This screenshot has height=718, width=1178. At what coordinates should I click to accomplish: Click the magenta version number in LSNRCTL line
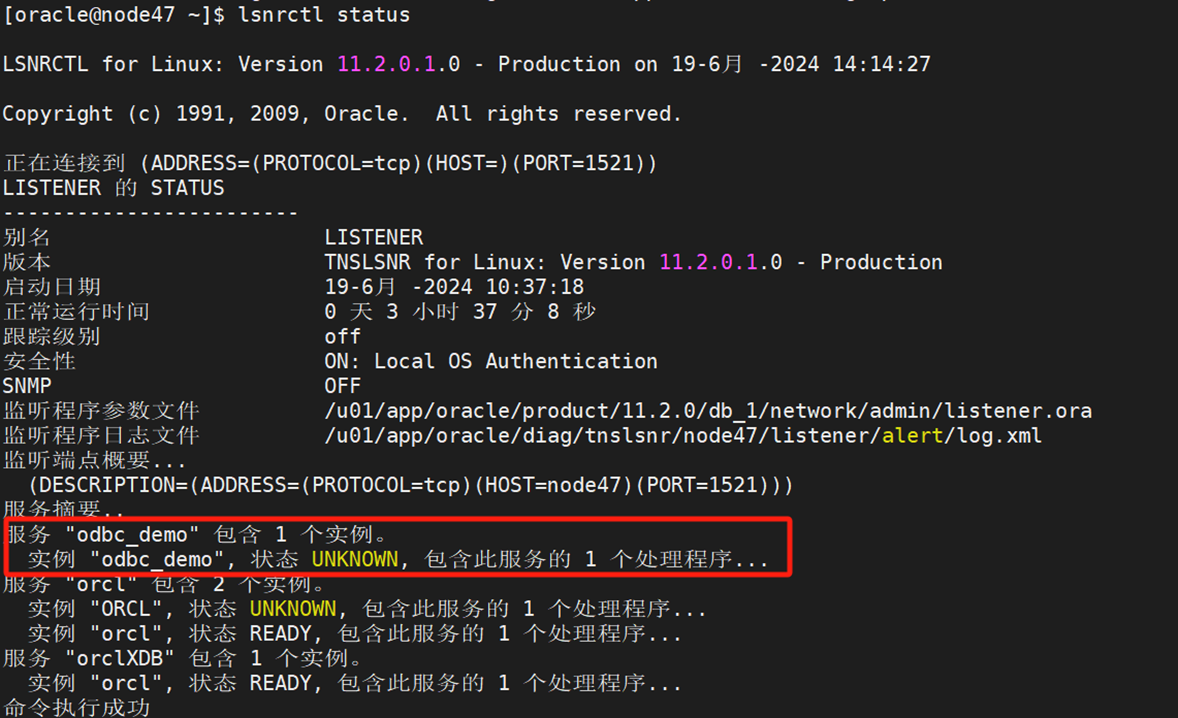(x=386, y=64)
